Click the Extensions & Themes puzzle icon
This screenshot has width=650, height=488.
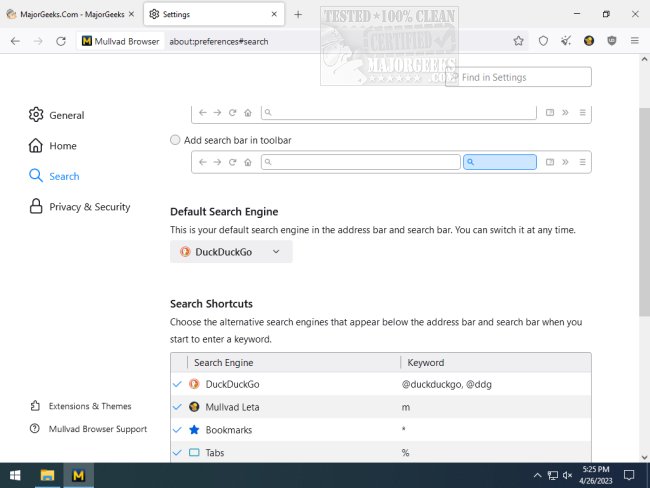coord(35,405)
